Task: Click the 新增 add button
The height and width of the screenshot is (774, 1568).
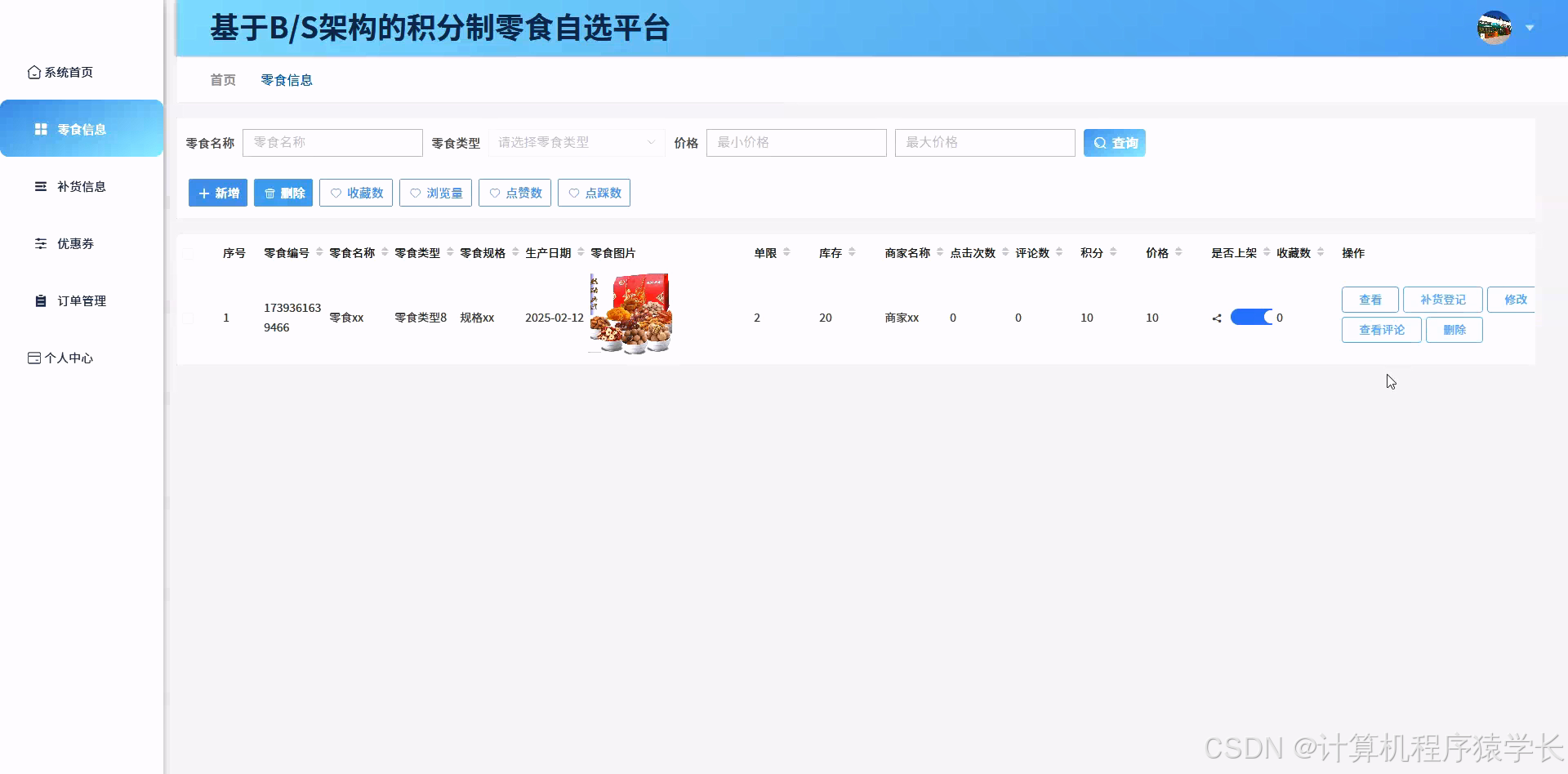Action: click(218, 193)
